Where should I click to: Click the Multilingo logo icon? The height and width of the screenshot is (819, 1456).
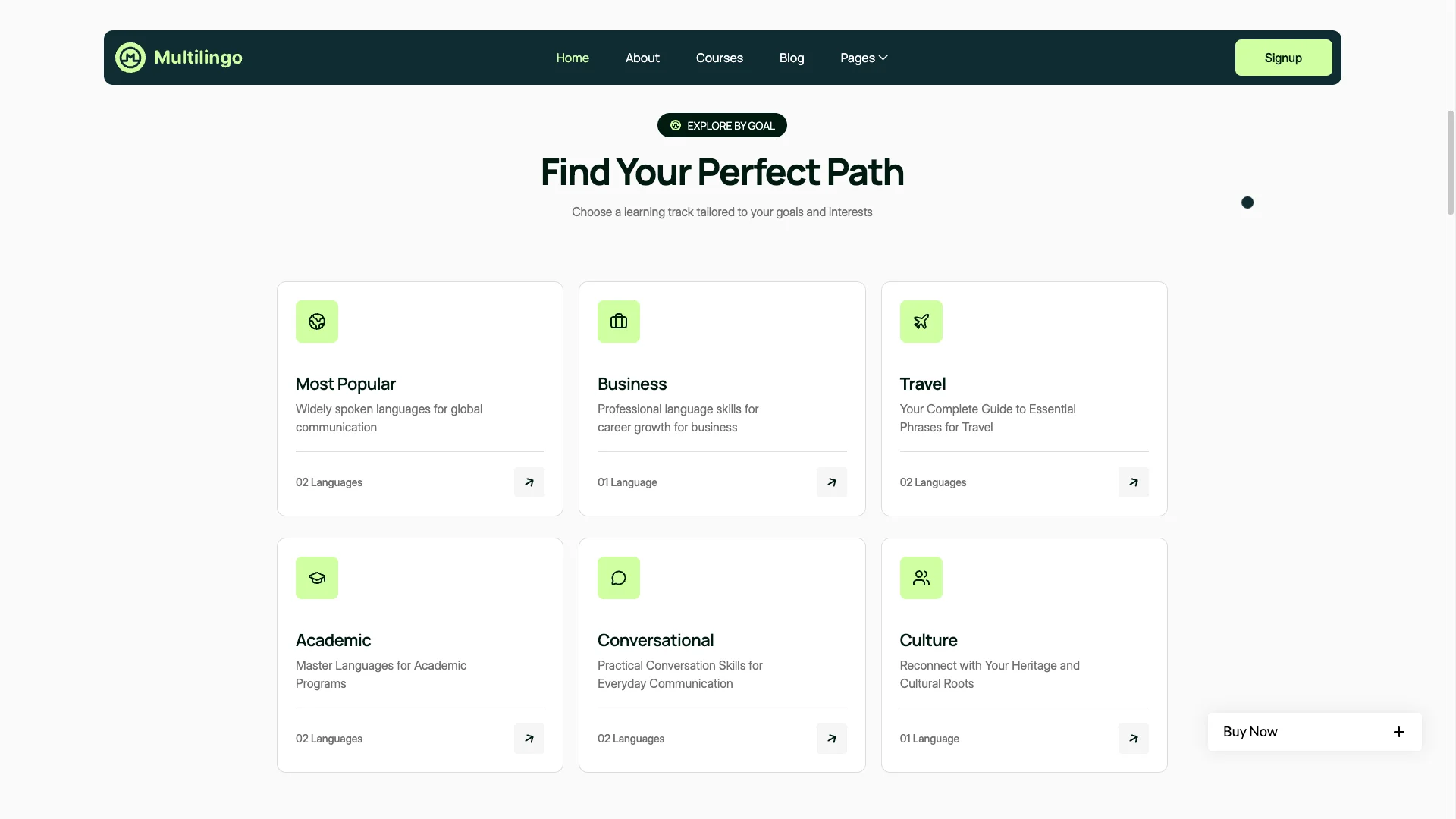click(130, 57)
